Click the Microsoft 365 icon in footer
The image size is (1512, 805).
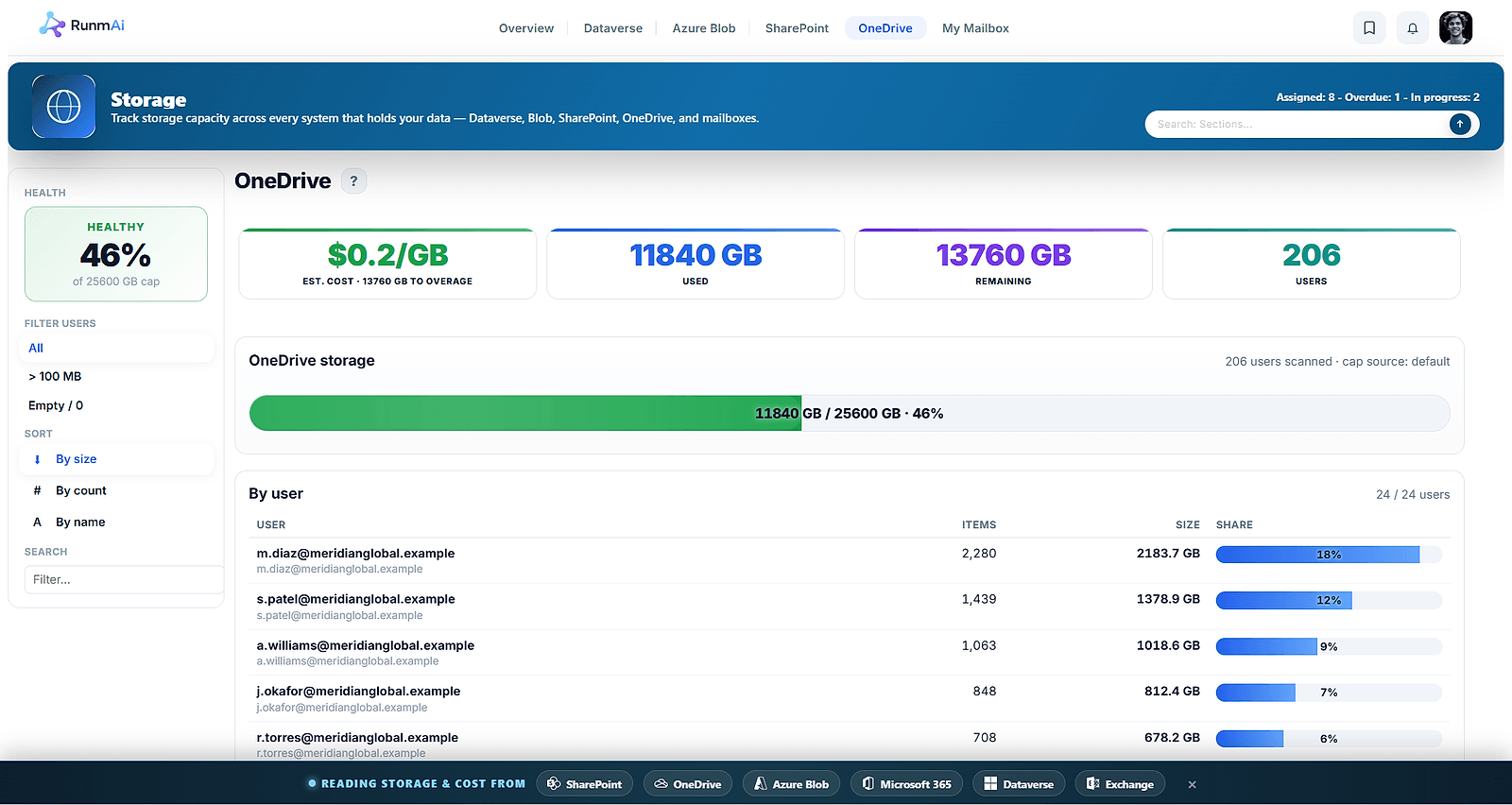click(868, 784)
